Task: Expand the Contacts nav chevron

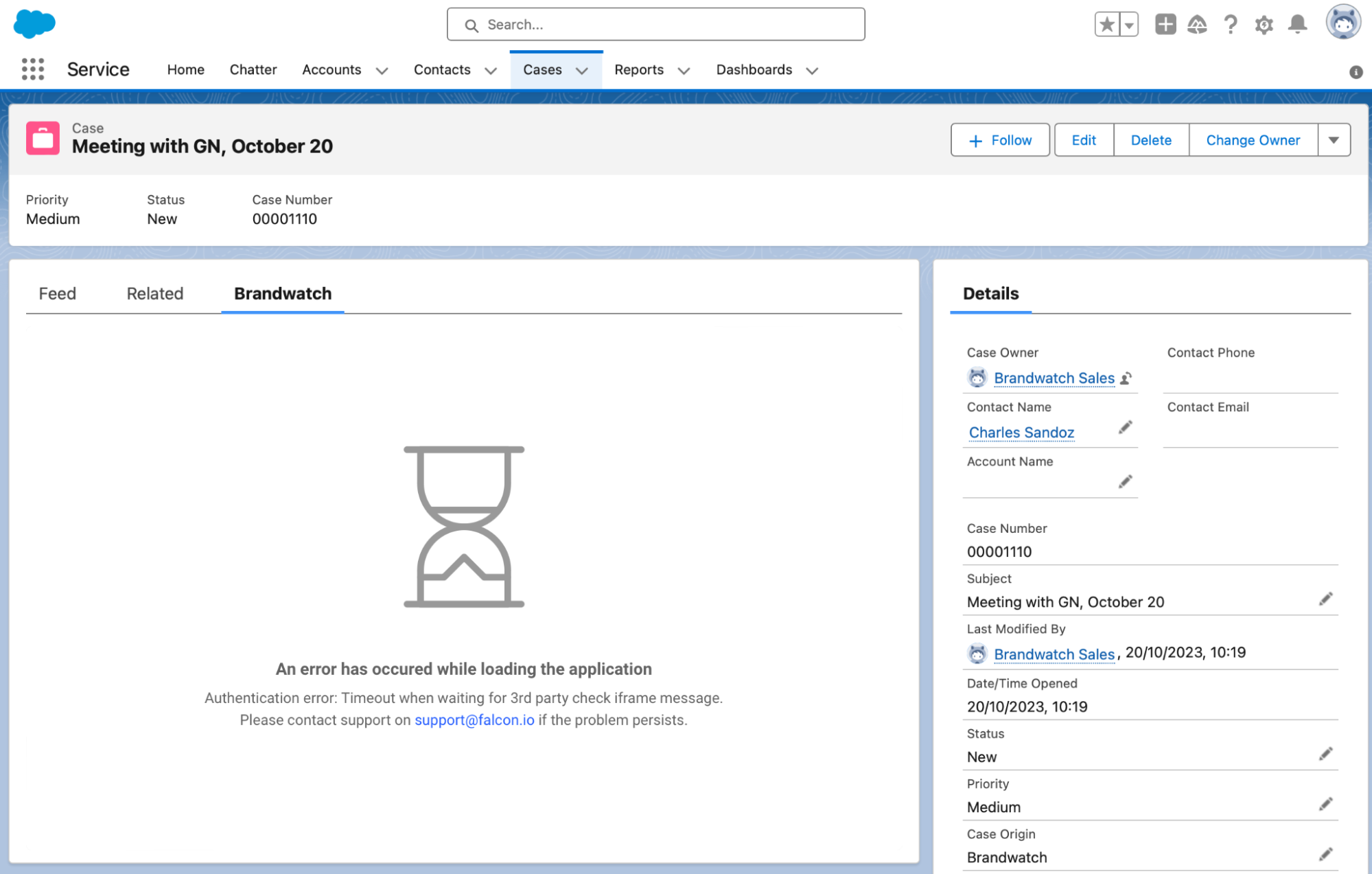Action: coord(491,71)
